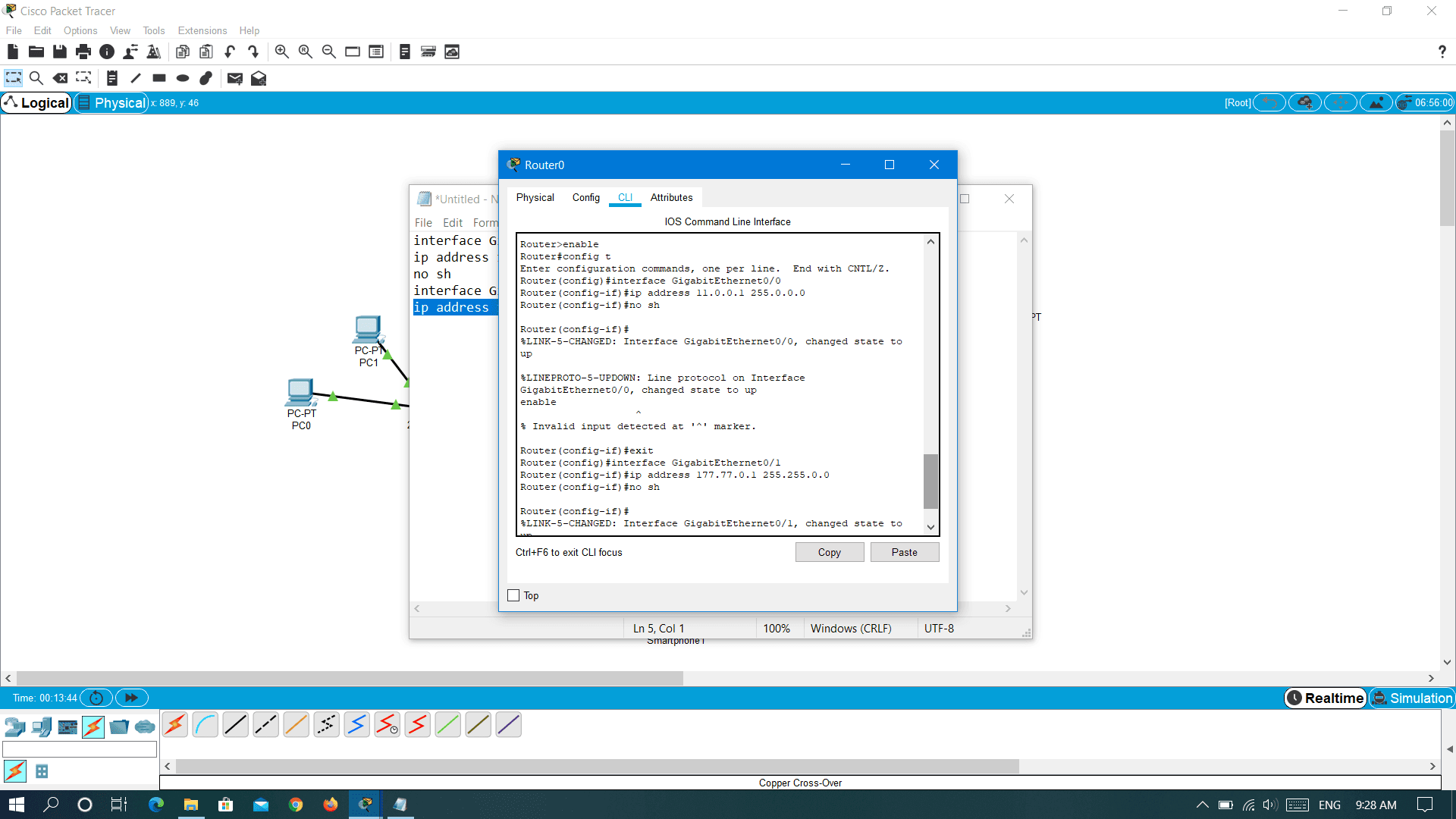Choose the End Devices category
1456x819 pixels.
point(42,727)
